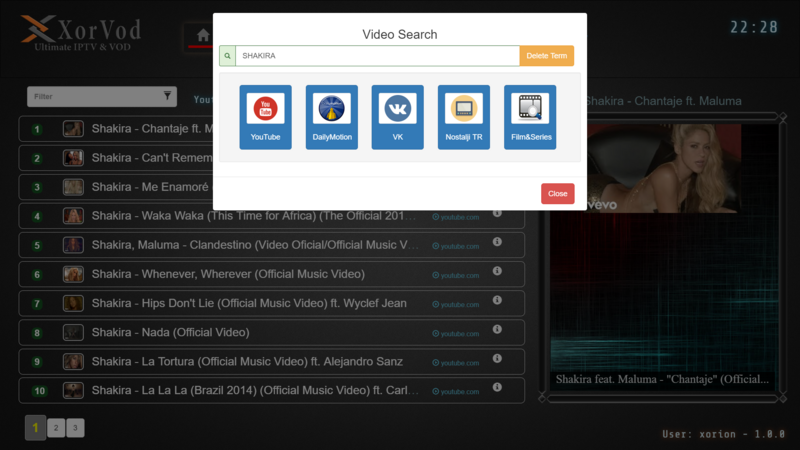
Task: Clear search with Delete Term button
Action: pos(546,56)
